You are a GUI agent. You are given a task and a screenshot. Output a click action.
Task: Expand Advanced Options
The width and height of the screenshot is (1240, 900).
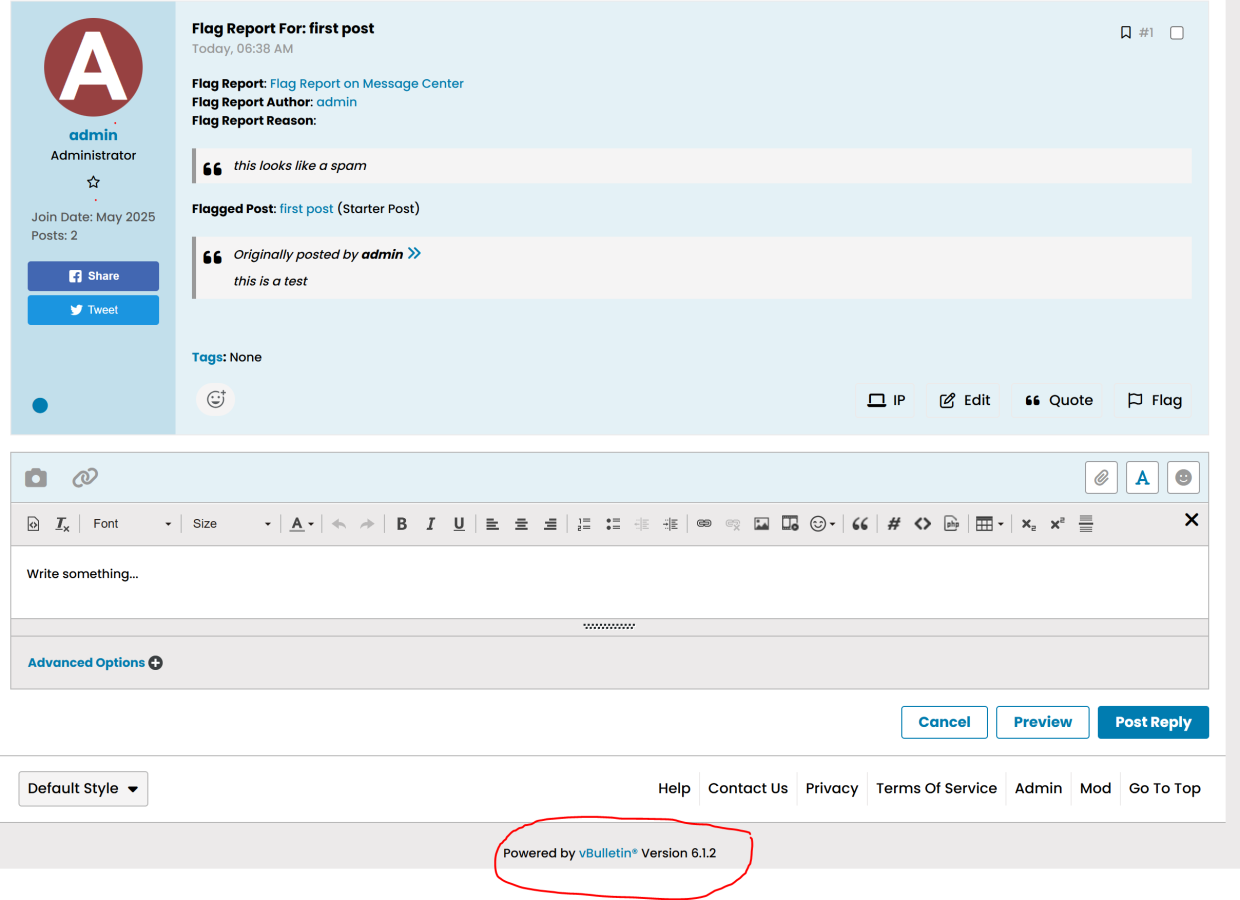95,663
